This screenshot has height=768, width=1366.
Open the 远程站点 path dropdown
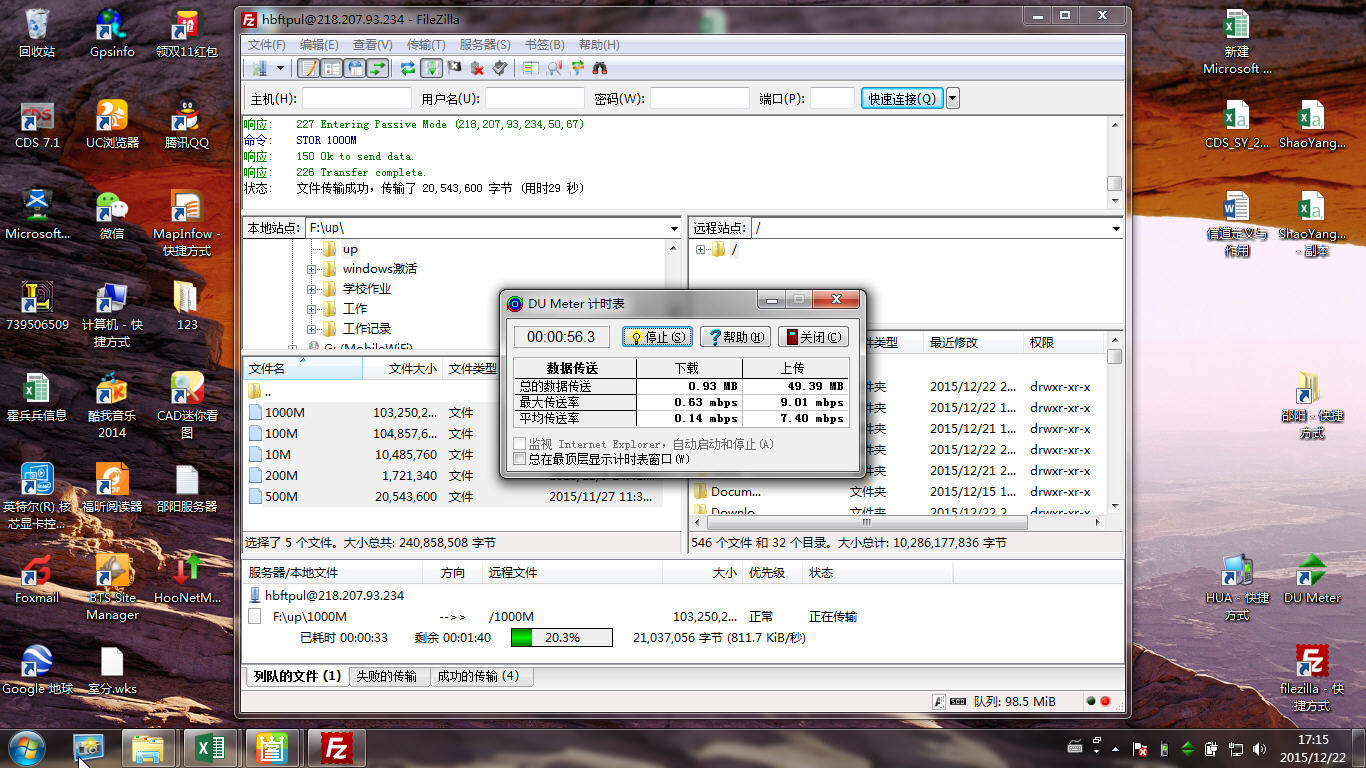pos(1116,228)
